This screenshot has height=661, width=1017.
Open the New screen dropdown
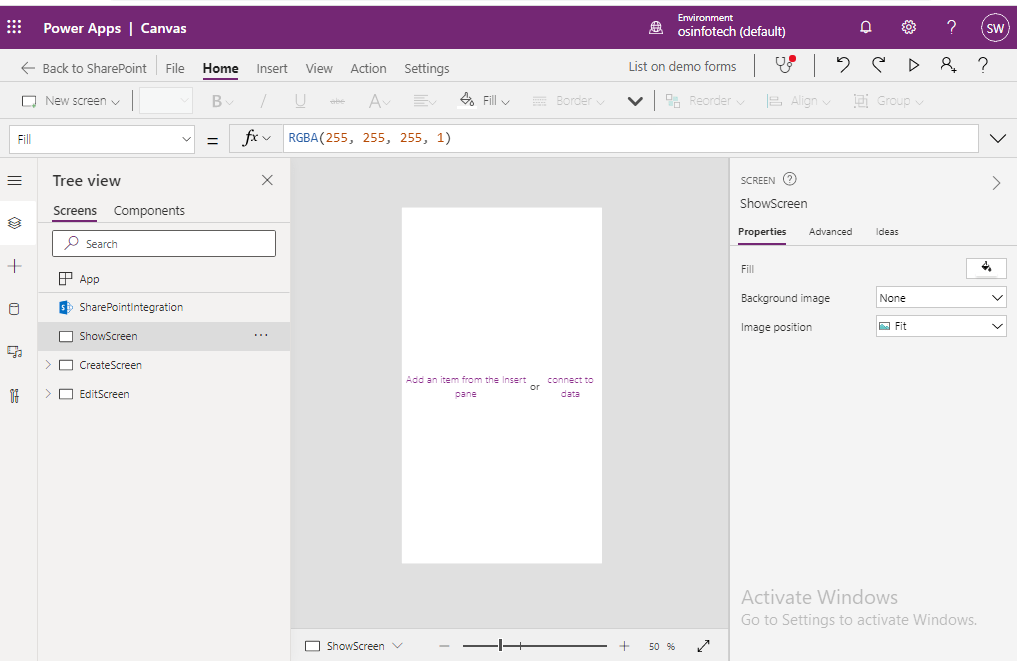tap(71, 101)
